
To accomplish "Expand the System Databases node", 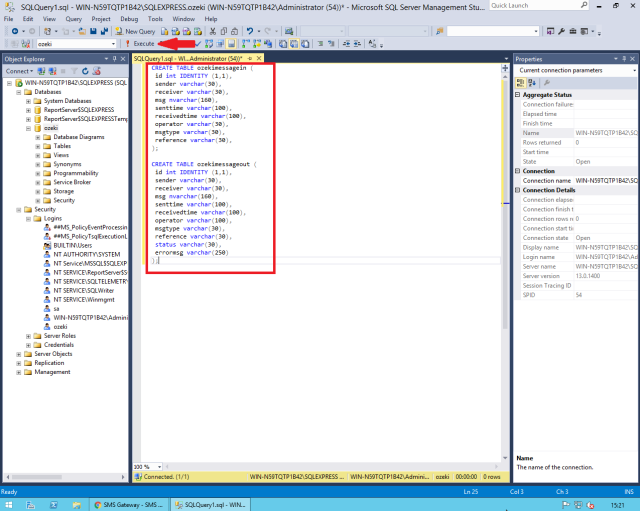I will click(x=28, y=101).
